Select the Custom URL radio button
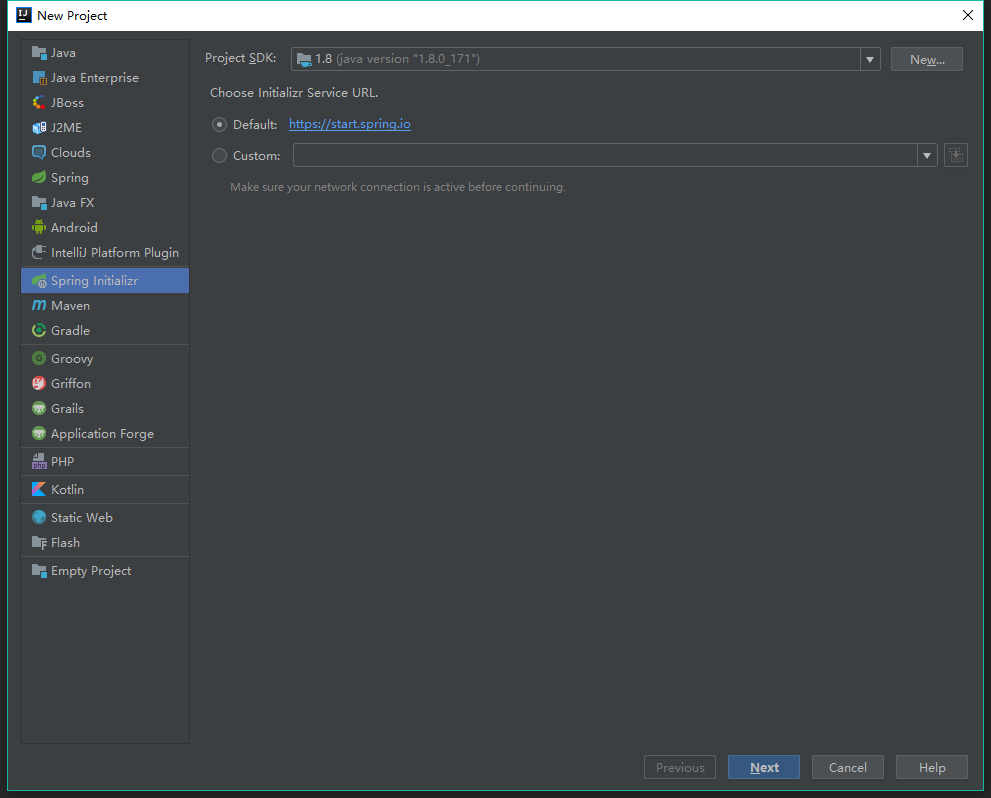 pyautogui.click(x=219, y=155)
